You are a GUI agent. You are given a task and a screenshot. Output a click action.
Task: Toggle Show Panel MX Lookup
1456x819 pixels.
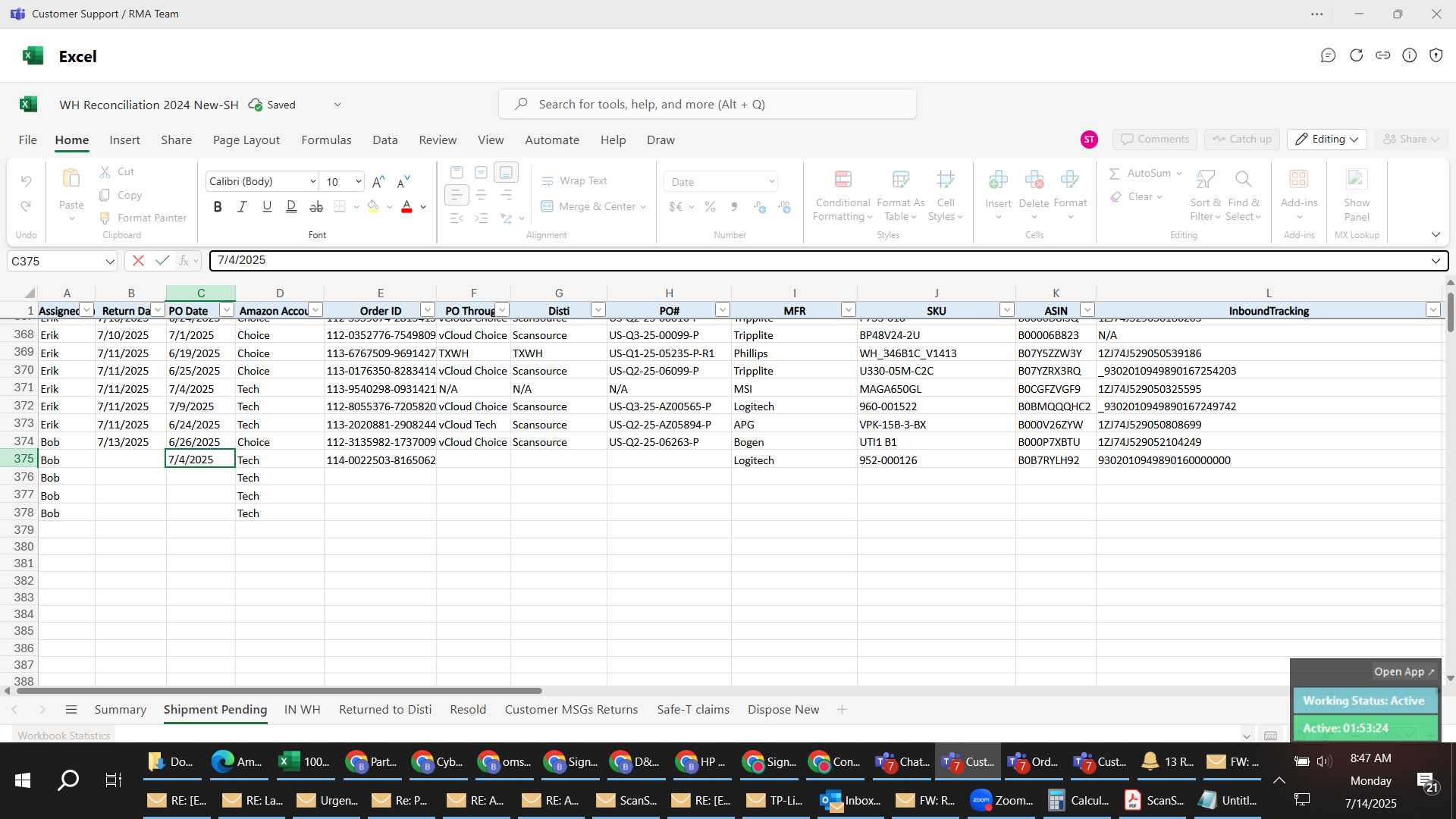coord(1357,196)
